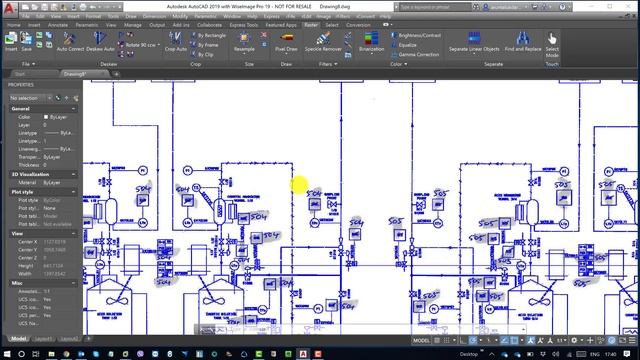Click the Binarization tool icon
This screenshot has width=640, height=360.
click(371, 39)
